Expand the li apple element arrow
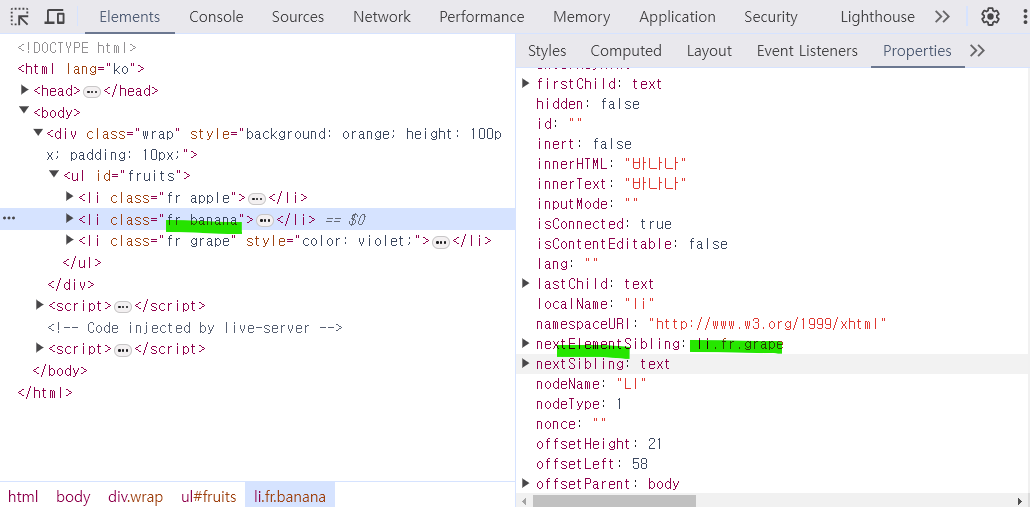This screenshot has height=507, width=1030. point(70,197)
